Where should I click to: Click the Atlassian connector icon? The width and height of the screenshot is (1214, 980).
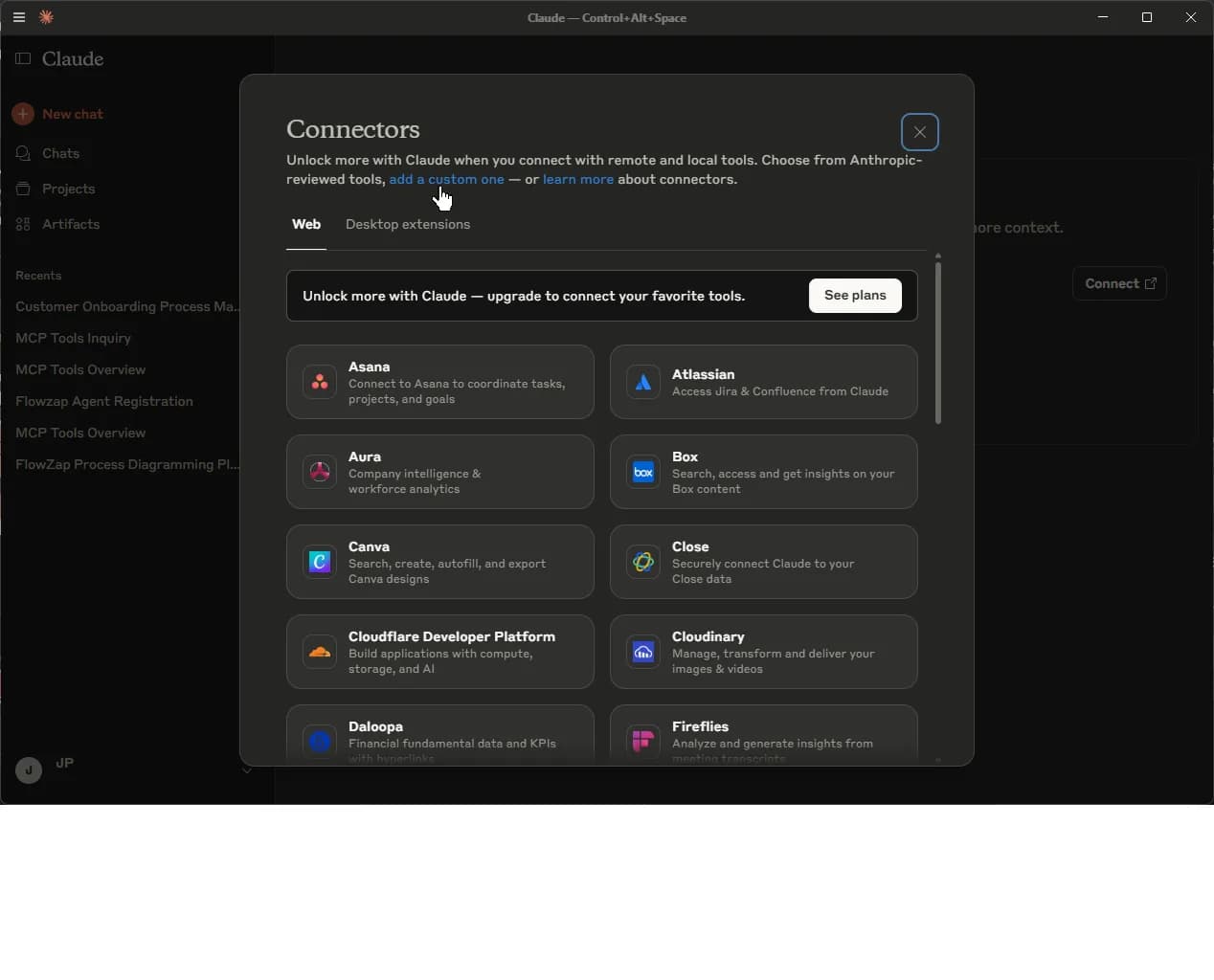pos(643,382)
